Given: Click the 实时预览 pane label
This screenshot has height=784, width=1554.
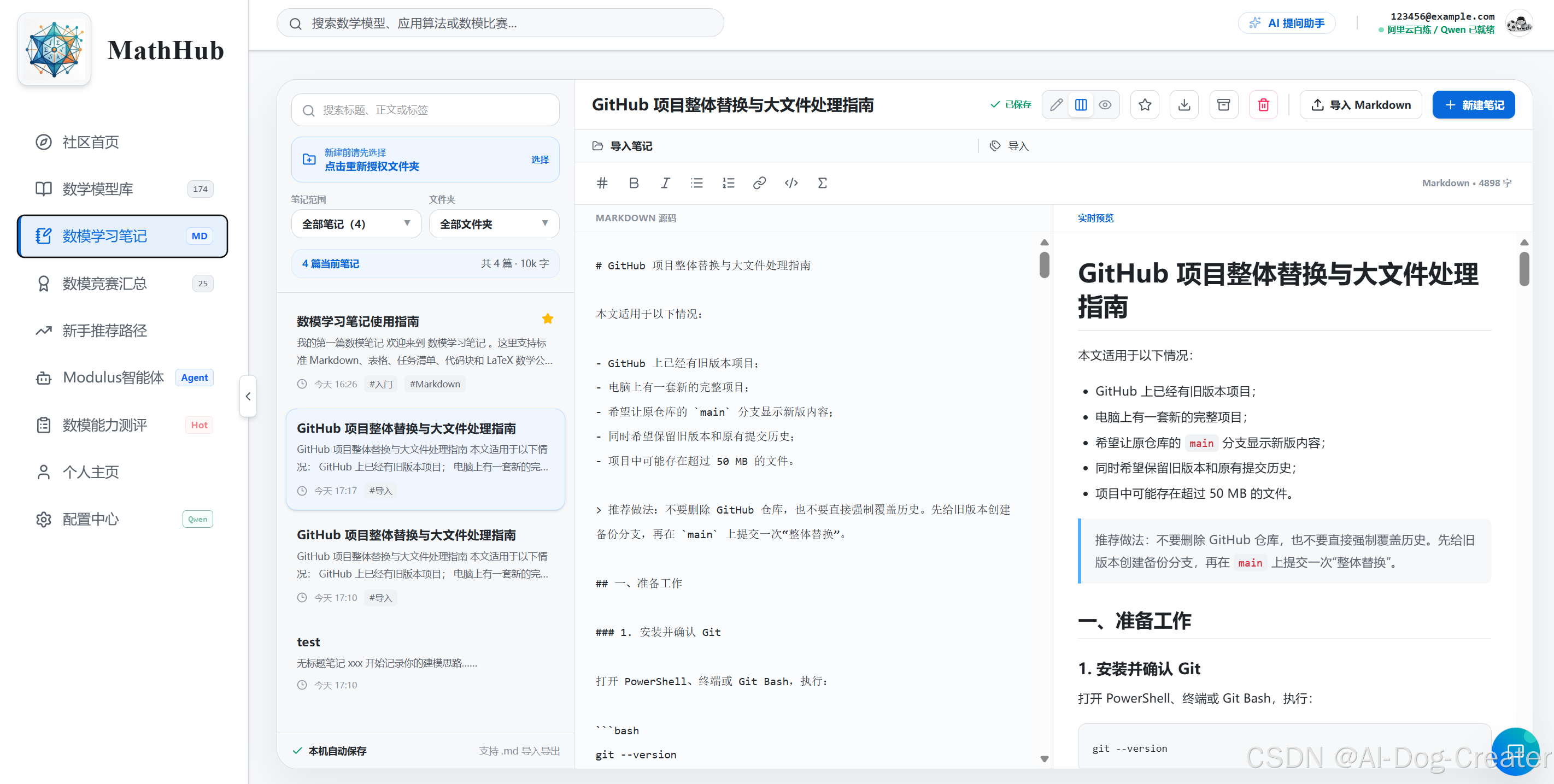Looking at the screenshot, I should coord(1095,219).
